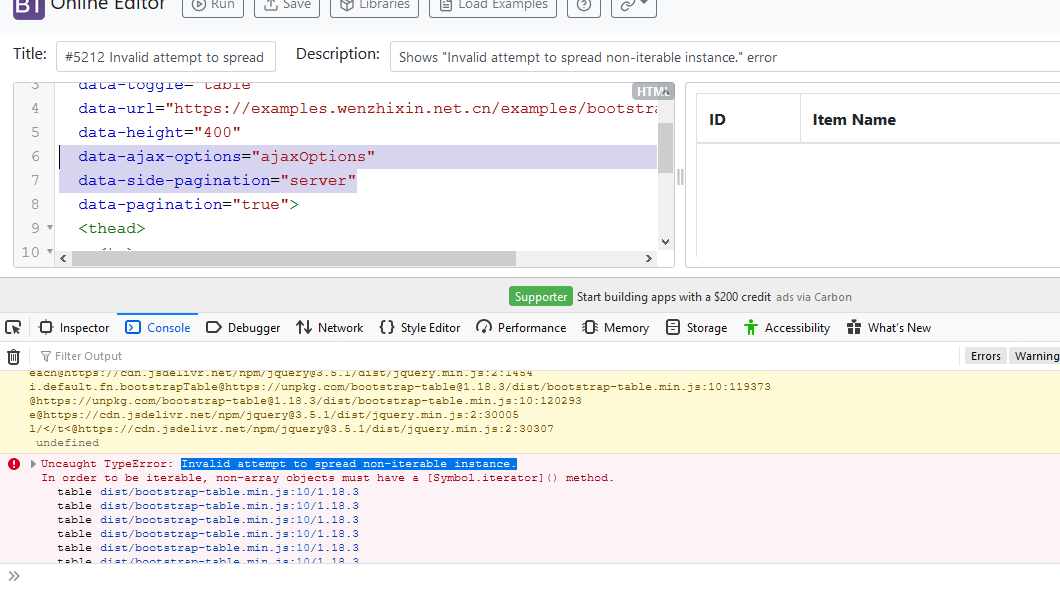1060x590 pixels.
Task: Save the current snippet
Action: click(x=287, y=6)
